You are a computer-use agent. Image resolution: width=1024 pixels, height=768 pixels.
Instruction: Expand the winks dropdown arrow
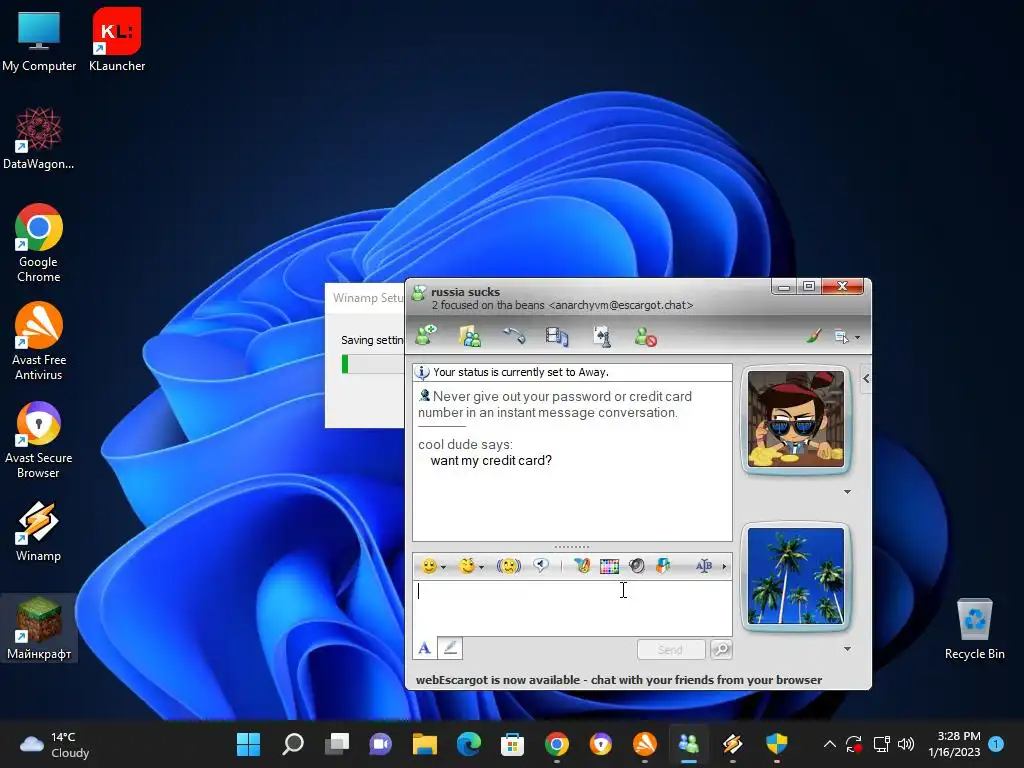tap(481, 567)
